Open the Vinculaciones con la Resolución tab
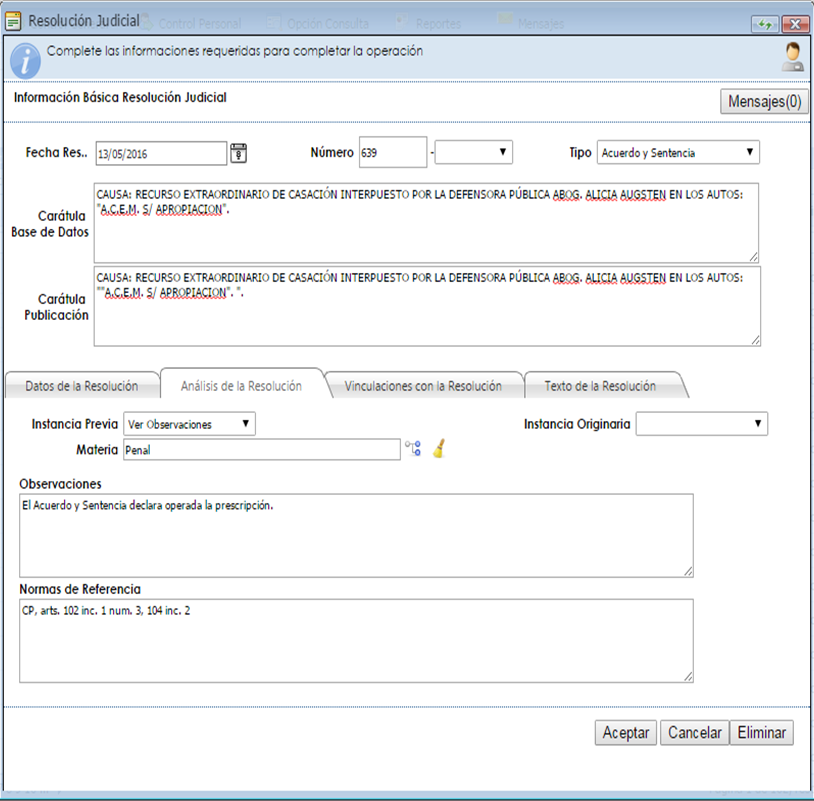 [423, 386]
